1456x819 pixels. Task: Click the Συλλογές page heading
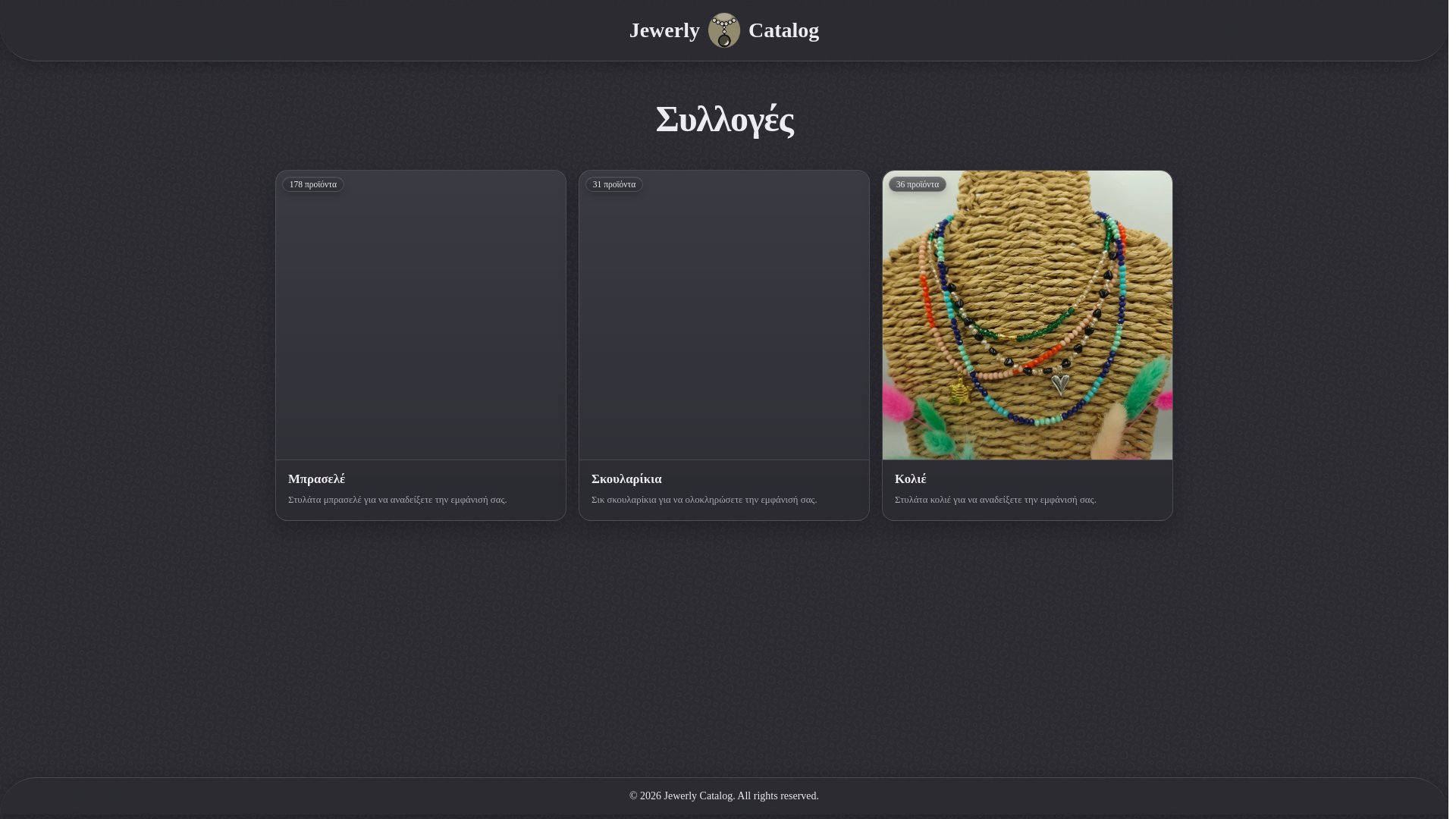[x=724, y=120]
